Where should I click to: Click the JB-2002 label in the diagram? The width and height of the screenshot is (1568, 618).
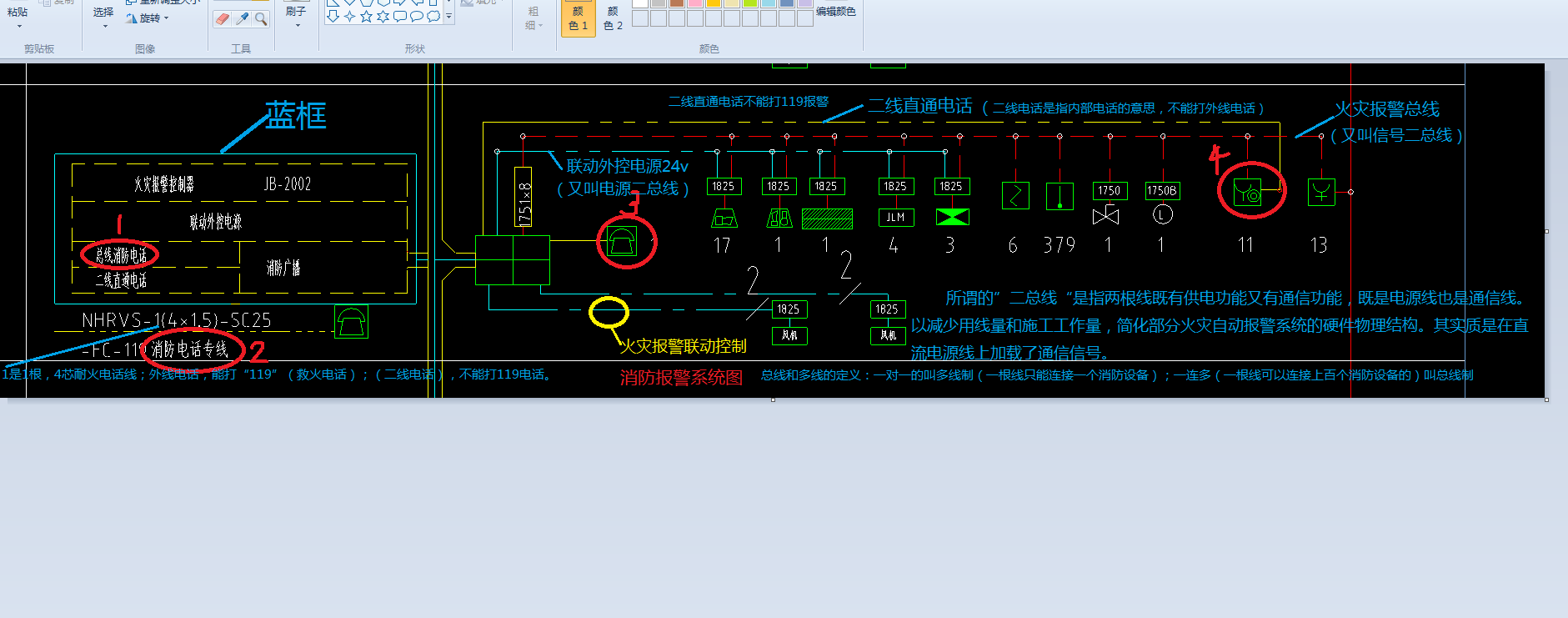coord(288,184)
